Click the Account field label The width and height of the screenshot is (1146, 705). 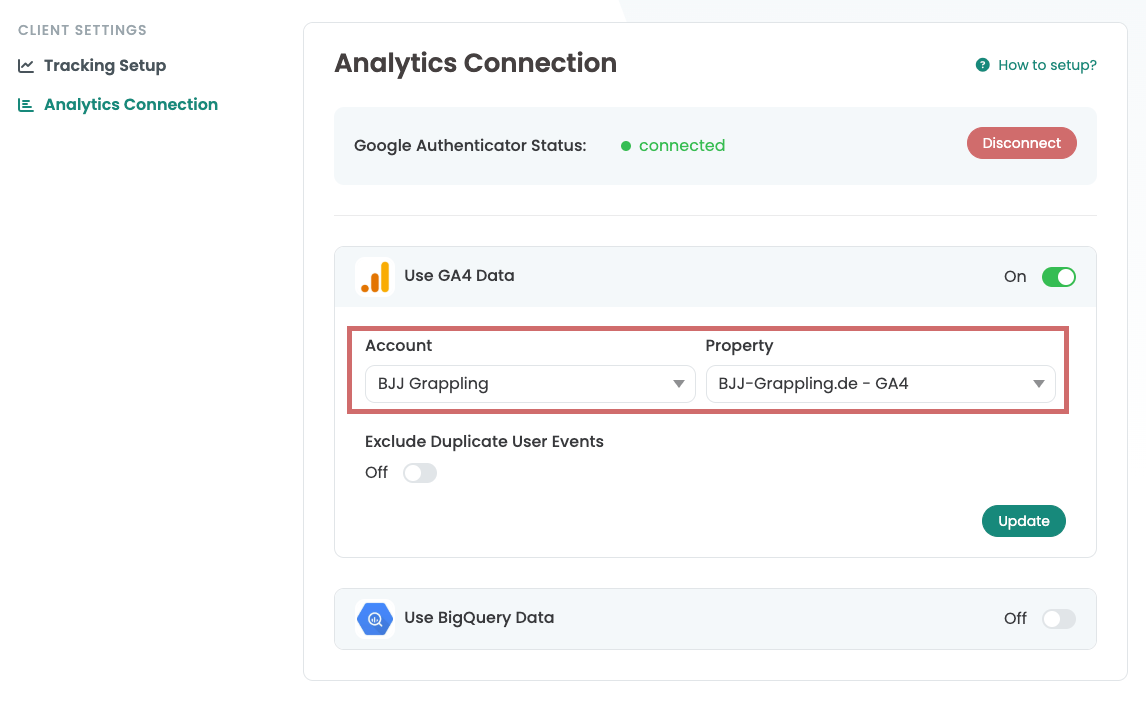tap(398, 346)
